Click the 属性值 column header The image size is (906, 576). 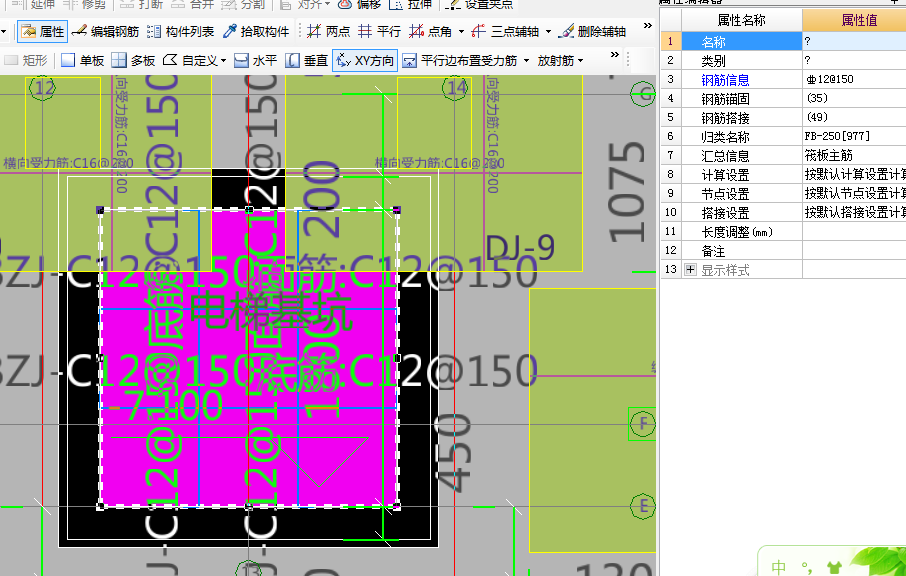tap(859, 20)
